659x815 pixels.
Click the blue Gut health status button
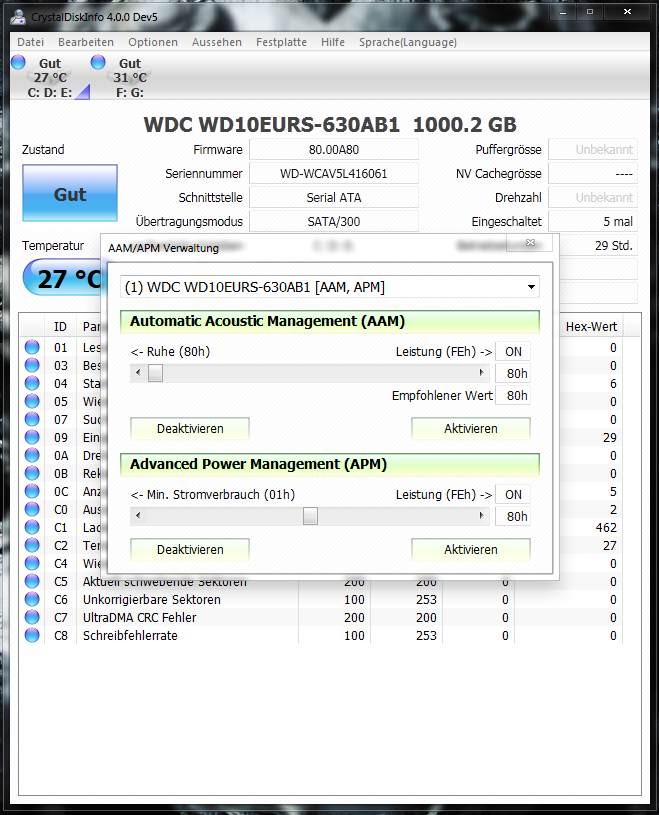[x=70, y=193]
